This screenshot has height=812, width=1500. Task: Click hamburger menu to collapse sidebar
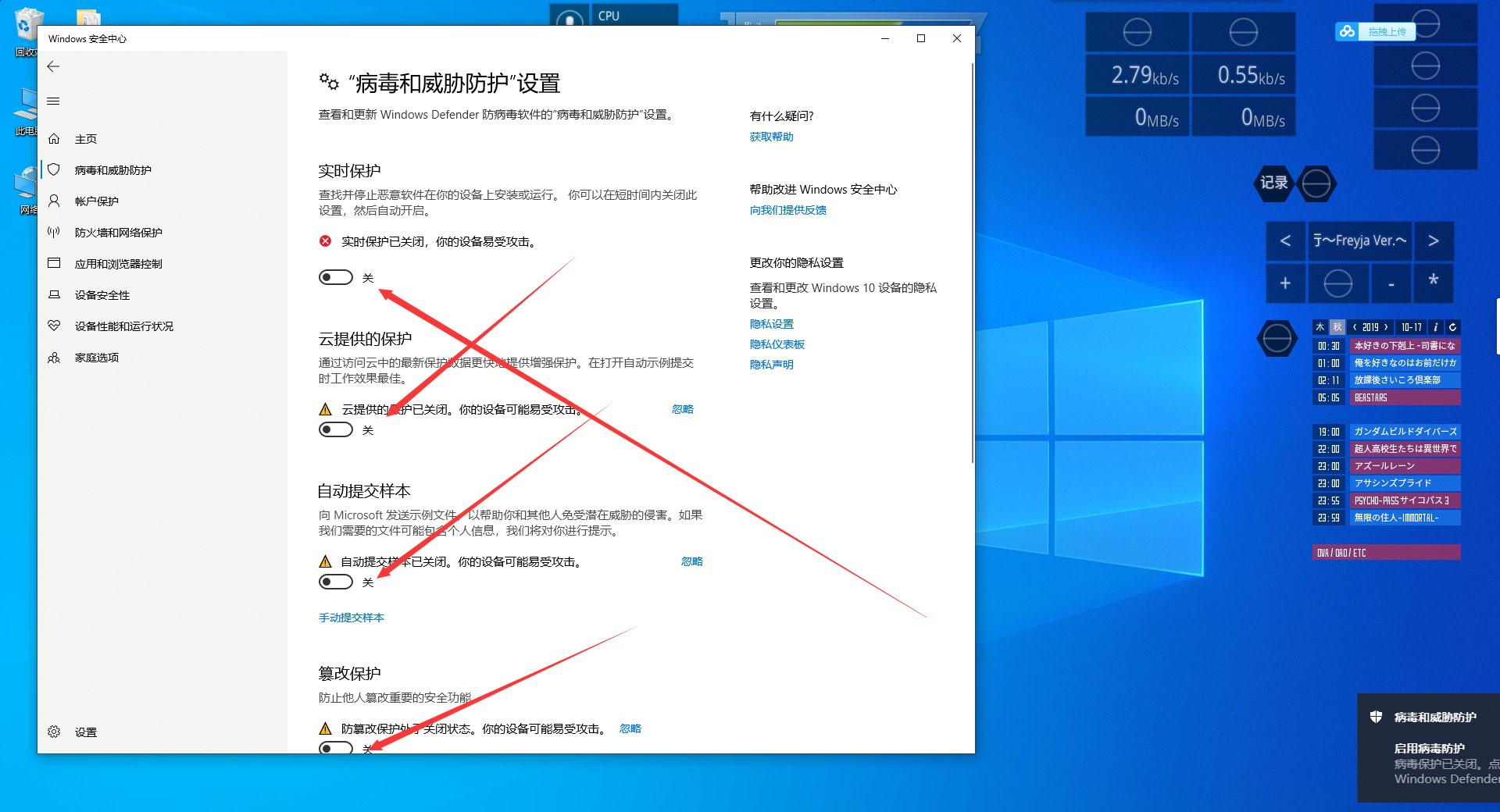(x=53, y=101)
